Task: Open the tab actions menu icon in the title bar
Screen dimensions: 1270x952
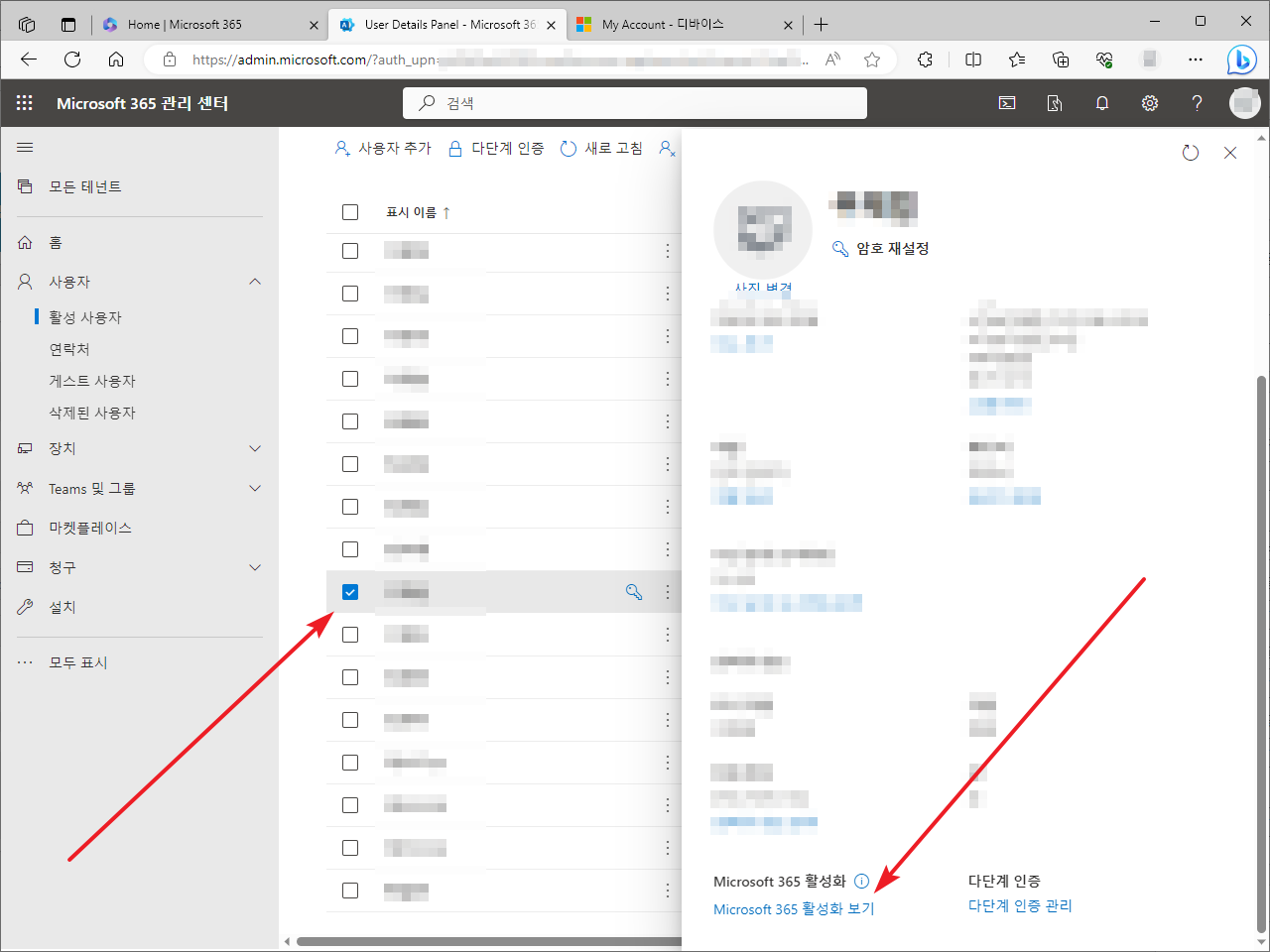Action: [68, 24]
